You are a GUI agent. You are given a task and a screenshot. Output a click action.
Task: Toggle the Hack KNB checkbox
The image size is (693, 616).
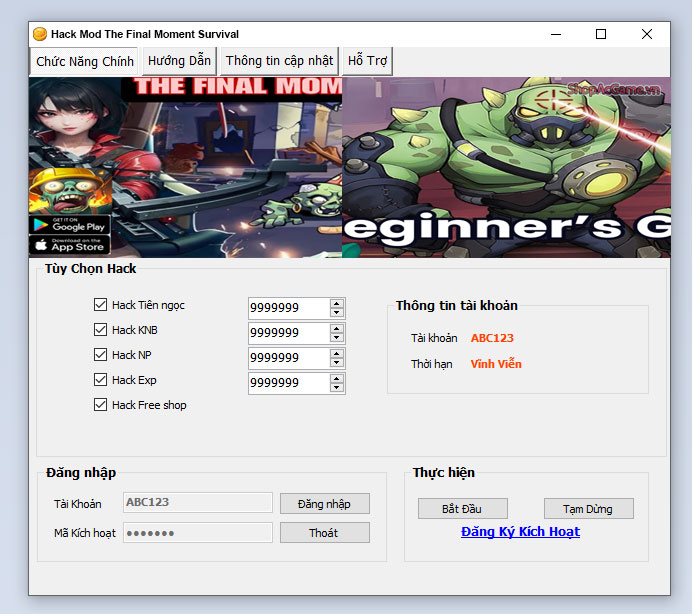[100, 330]
